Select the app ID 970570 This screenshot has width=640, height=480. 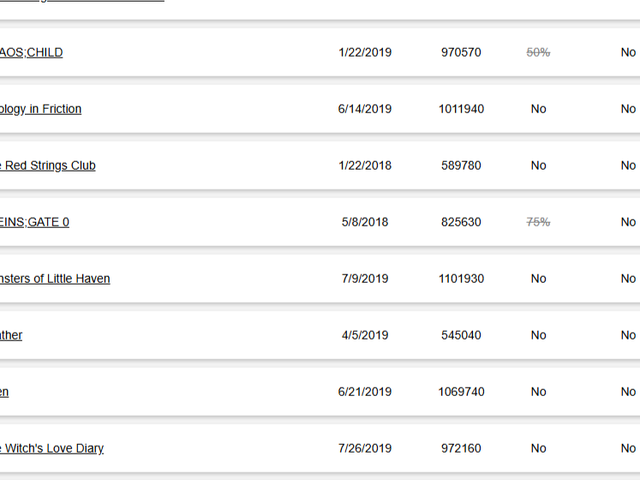(x=461, y=52)
